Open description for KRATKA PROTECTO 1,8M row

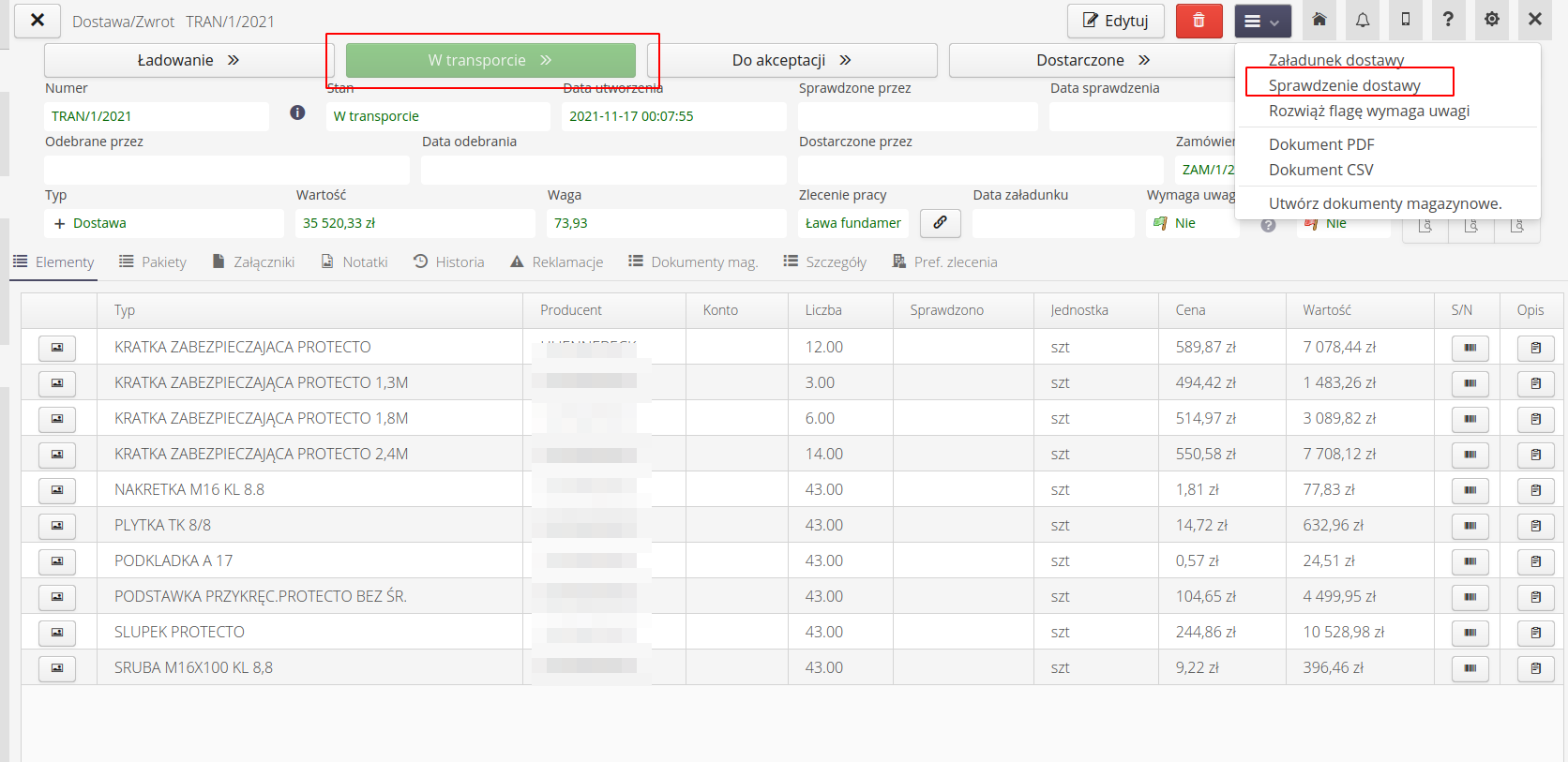(1535, 419)
